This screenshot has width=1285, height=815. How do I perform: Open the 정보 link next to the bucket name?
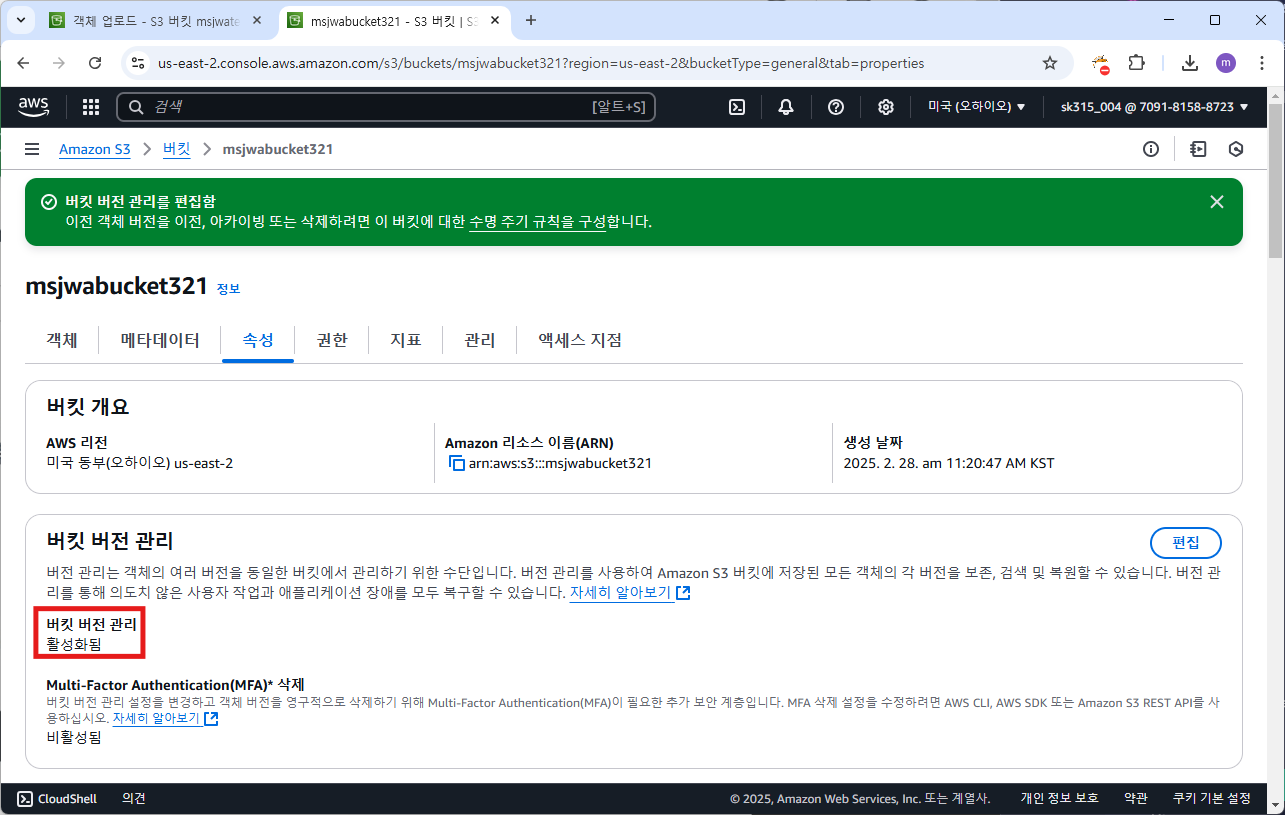(x=228, y=289)
